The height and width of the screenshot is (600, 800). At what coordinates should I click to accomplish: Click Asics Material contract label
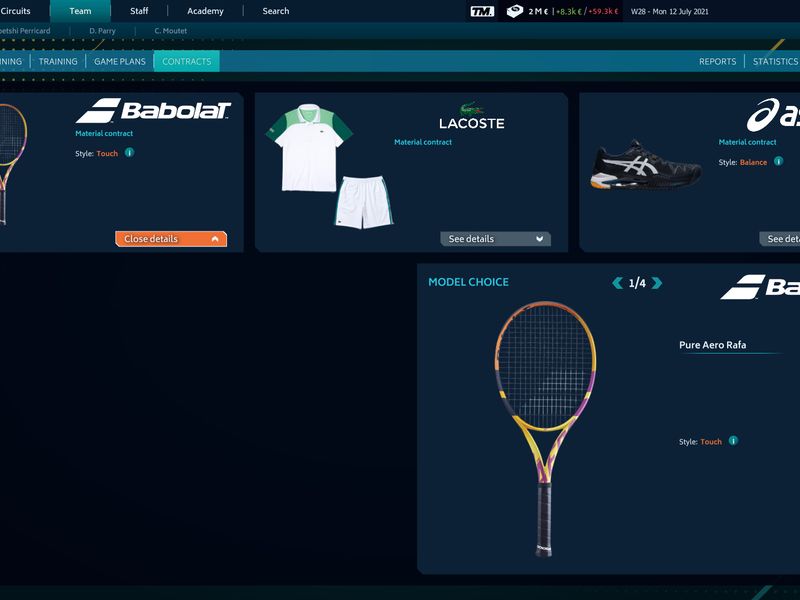tap(747, 142)
